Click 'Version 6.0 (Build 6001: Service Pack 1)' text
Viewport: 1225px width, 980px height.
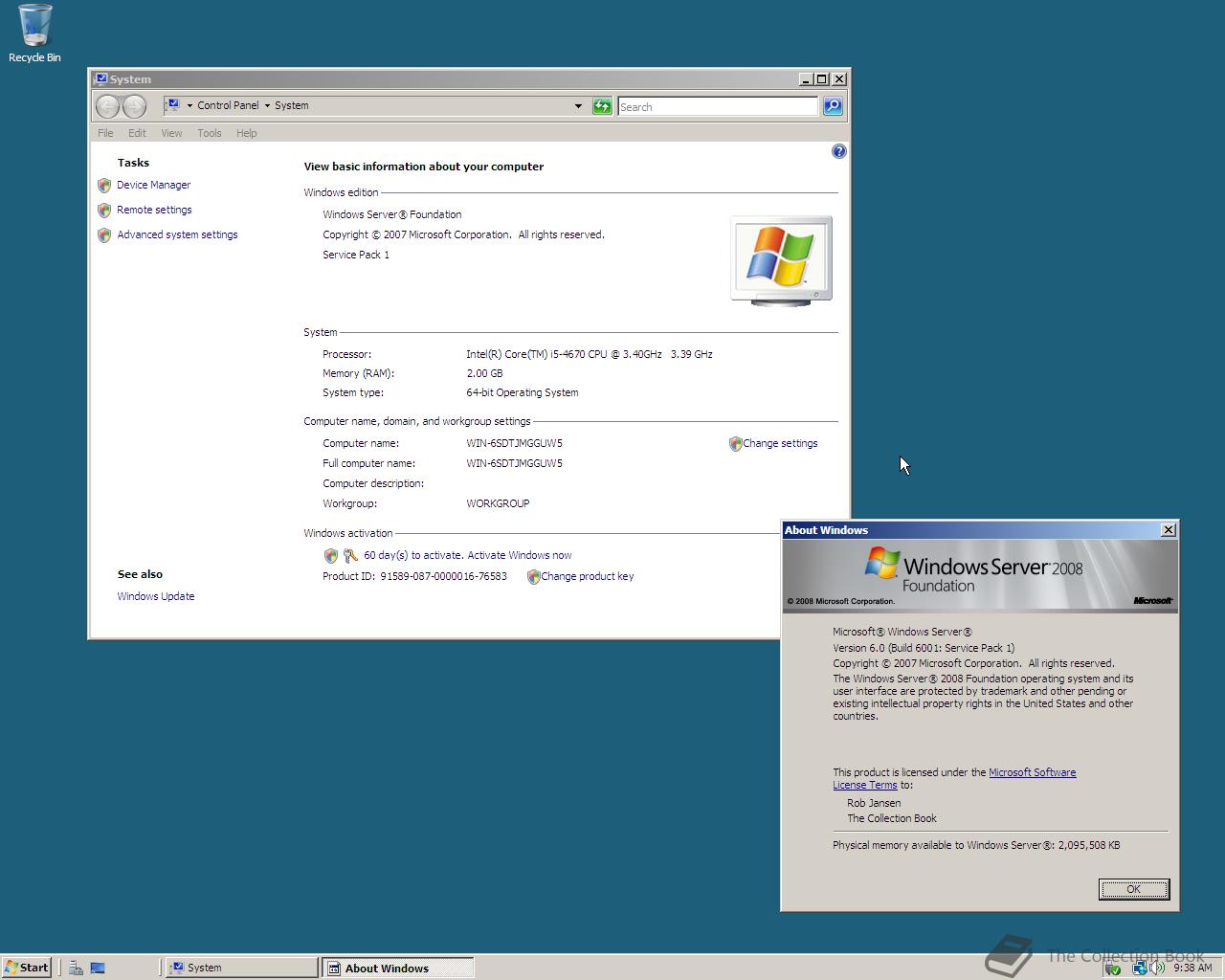924,648
